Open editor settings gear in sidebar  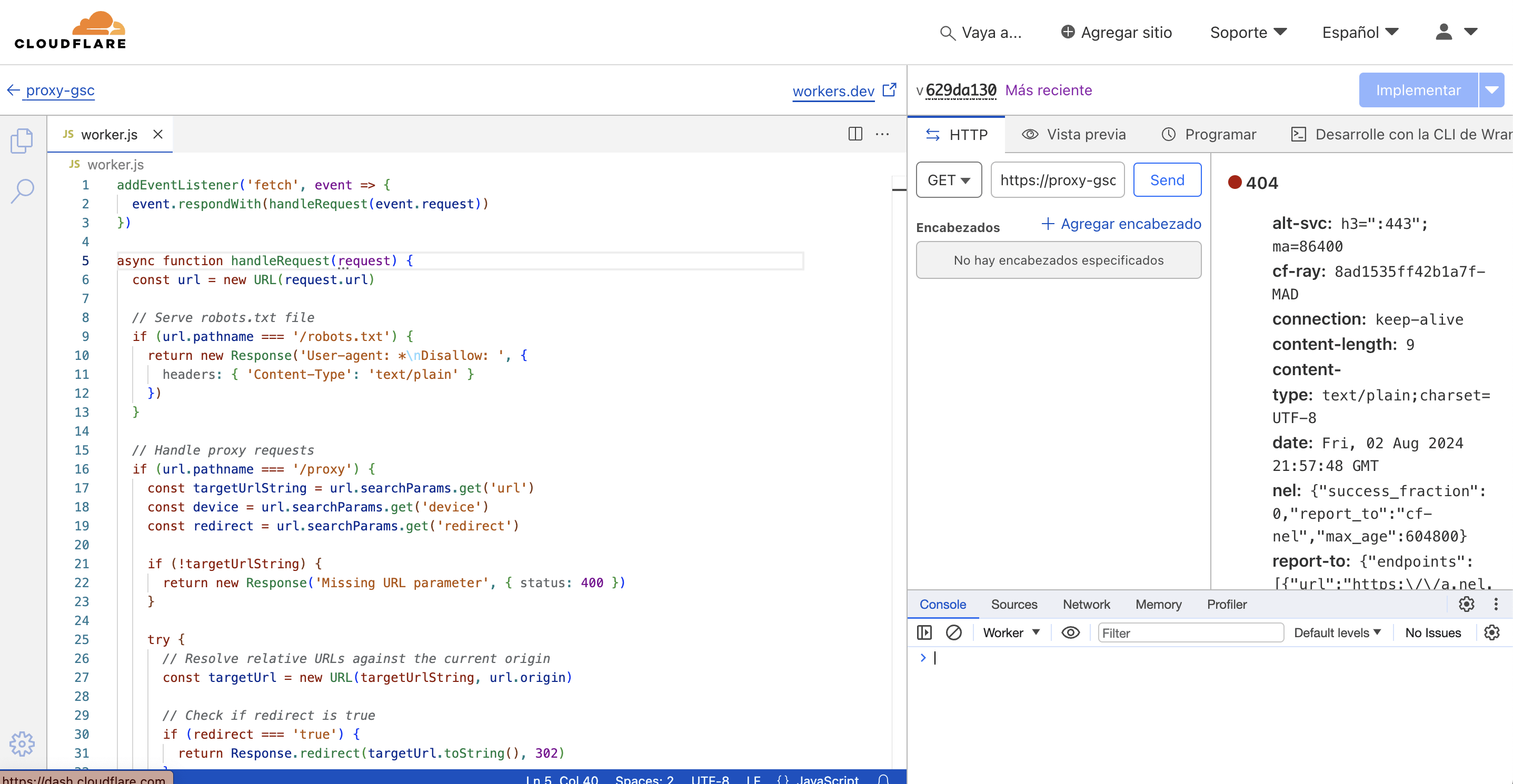pos(22,743)
